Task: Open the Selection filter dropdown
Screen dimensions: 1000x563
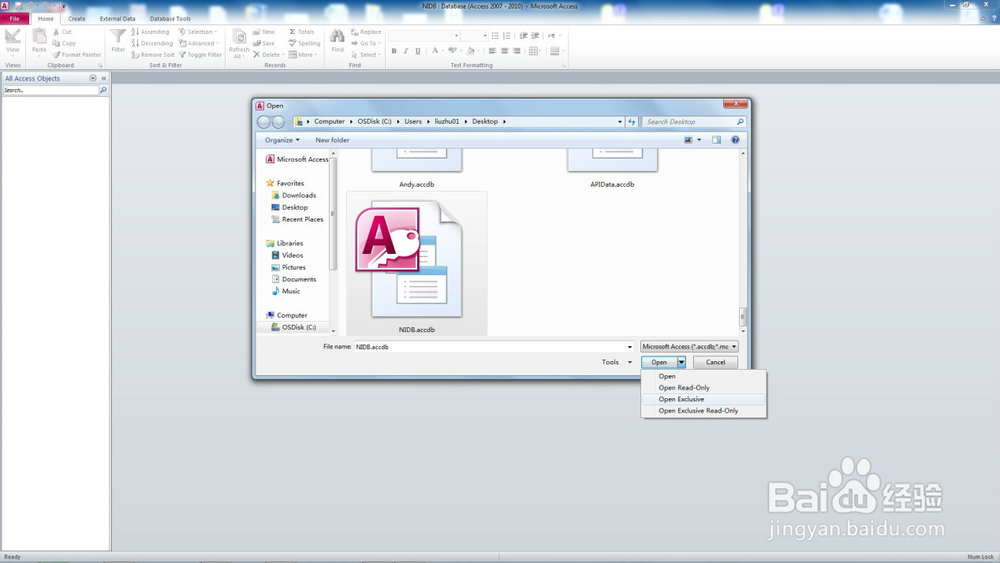Action: coord(198,32)
